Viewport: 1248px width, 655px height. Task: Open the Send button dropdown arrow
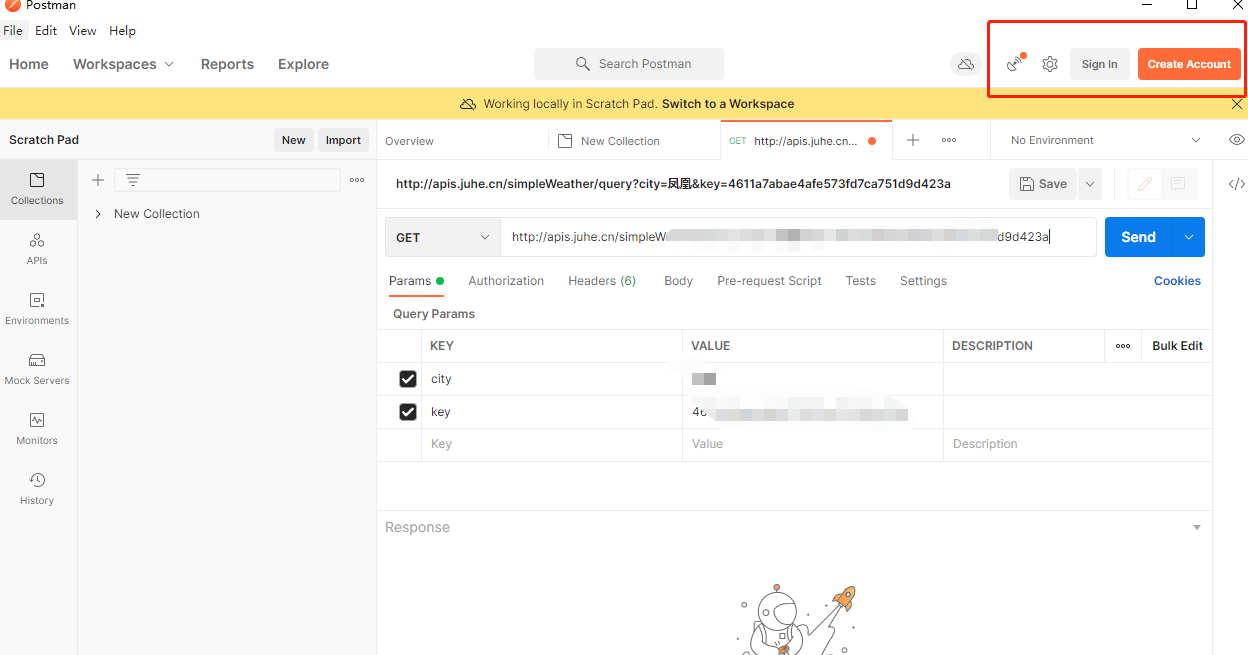pyautogui.click(x=1189, y=237)
